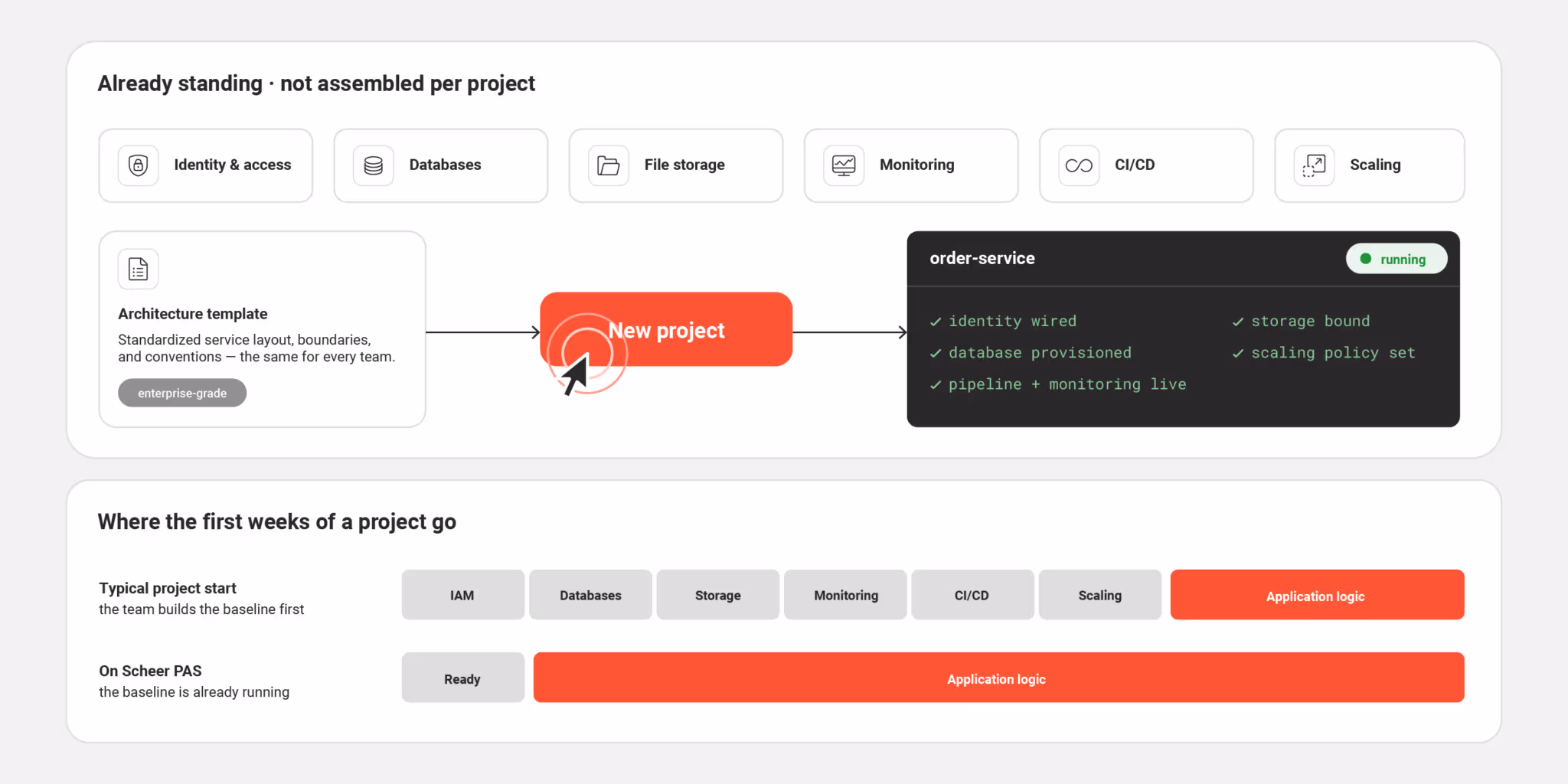Click the Monitoring block in the timeline
Viewport: 1568px width, 784px height.
point(845,595)
